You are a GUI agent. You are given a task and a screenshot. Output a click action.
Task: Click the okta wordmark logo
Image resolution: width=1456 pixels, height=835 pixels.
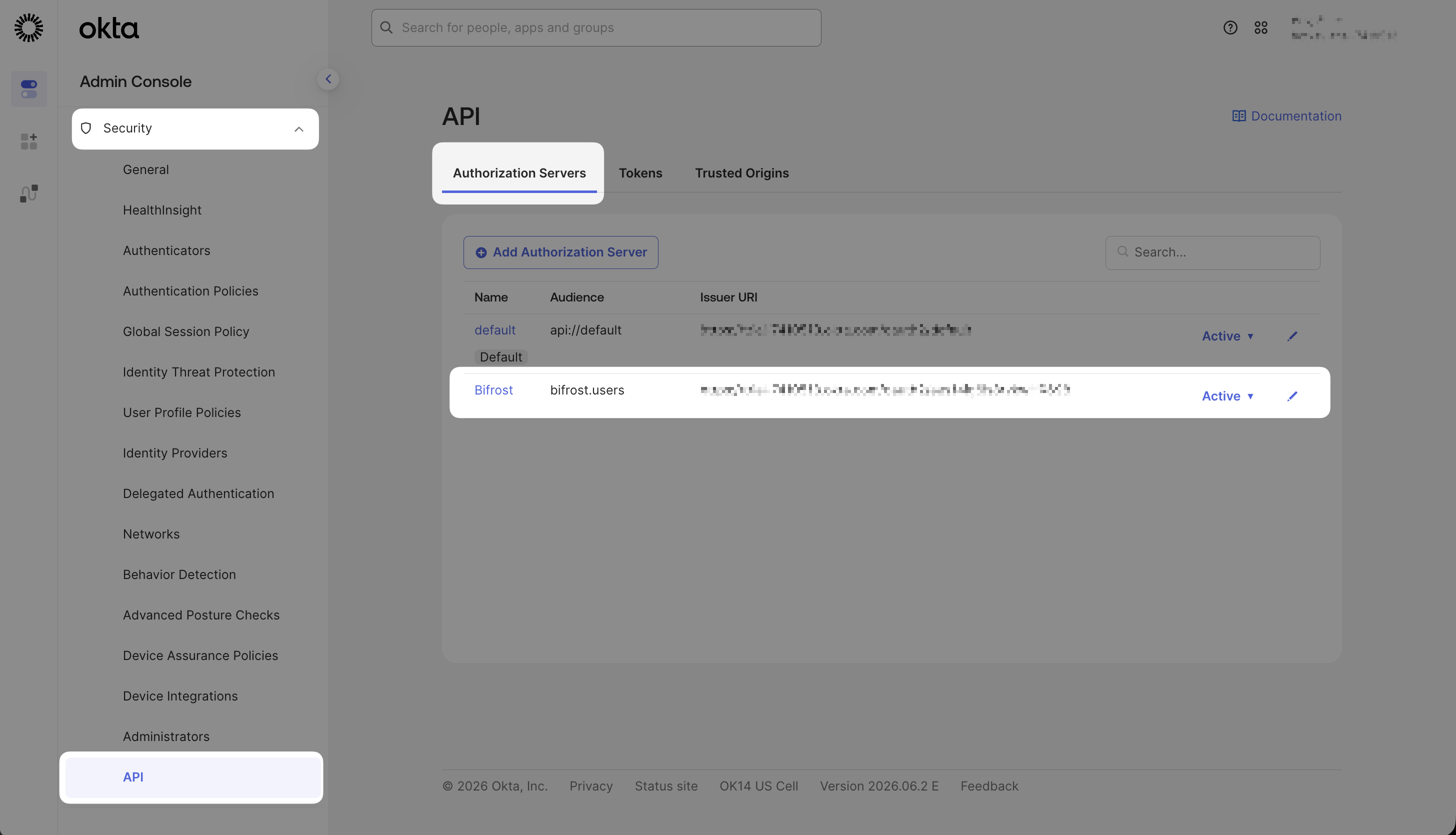tap(109, 28)
